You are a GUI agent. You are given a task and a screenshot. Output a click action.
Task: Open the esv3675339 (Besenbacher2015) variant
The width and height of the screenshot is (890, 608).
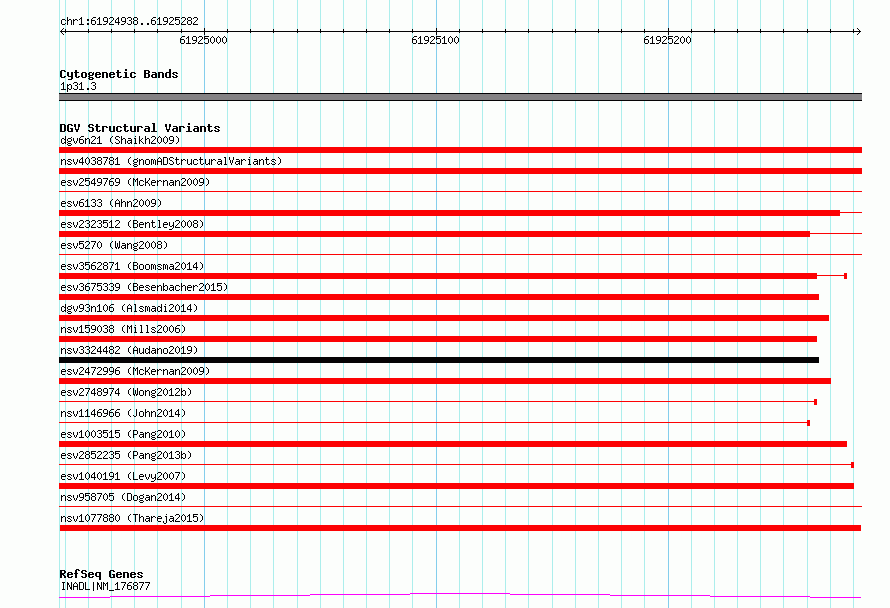coord(144,287)
